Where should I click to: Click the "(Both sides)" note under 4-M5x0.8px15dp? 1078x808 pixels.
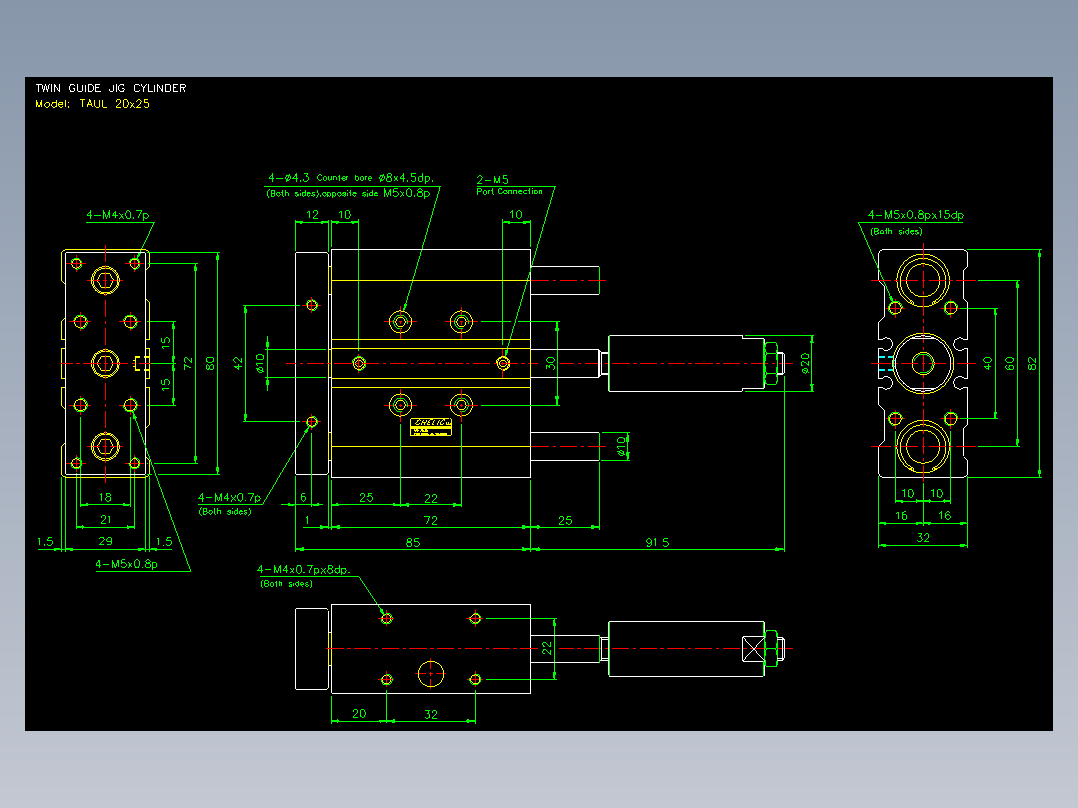(x=896, y=231)
